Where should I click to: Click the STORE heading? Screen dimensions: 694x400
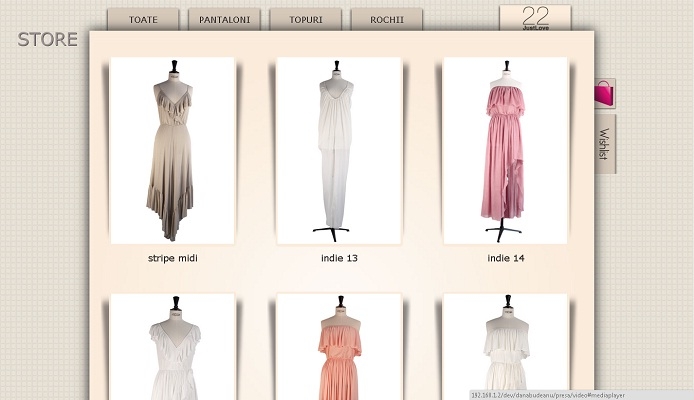point(47,39)
